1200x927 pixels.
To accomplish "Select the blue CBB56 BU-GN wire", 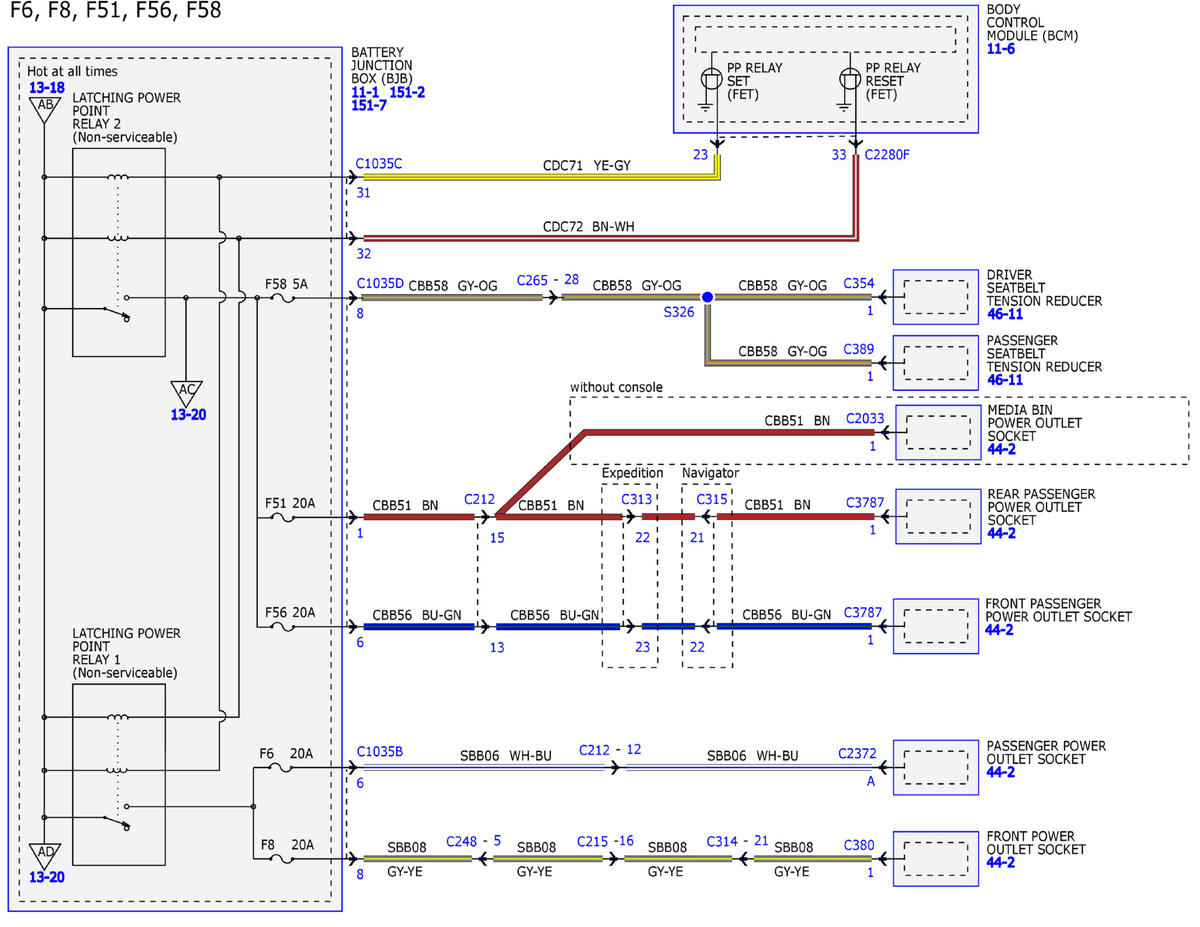I will pos(420,627).
